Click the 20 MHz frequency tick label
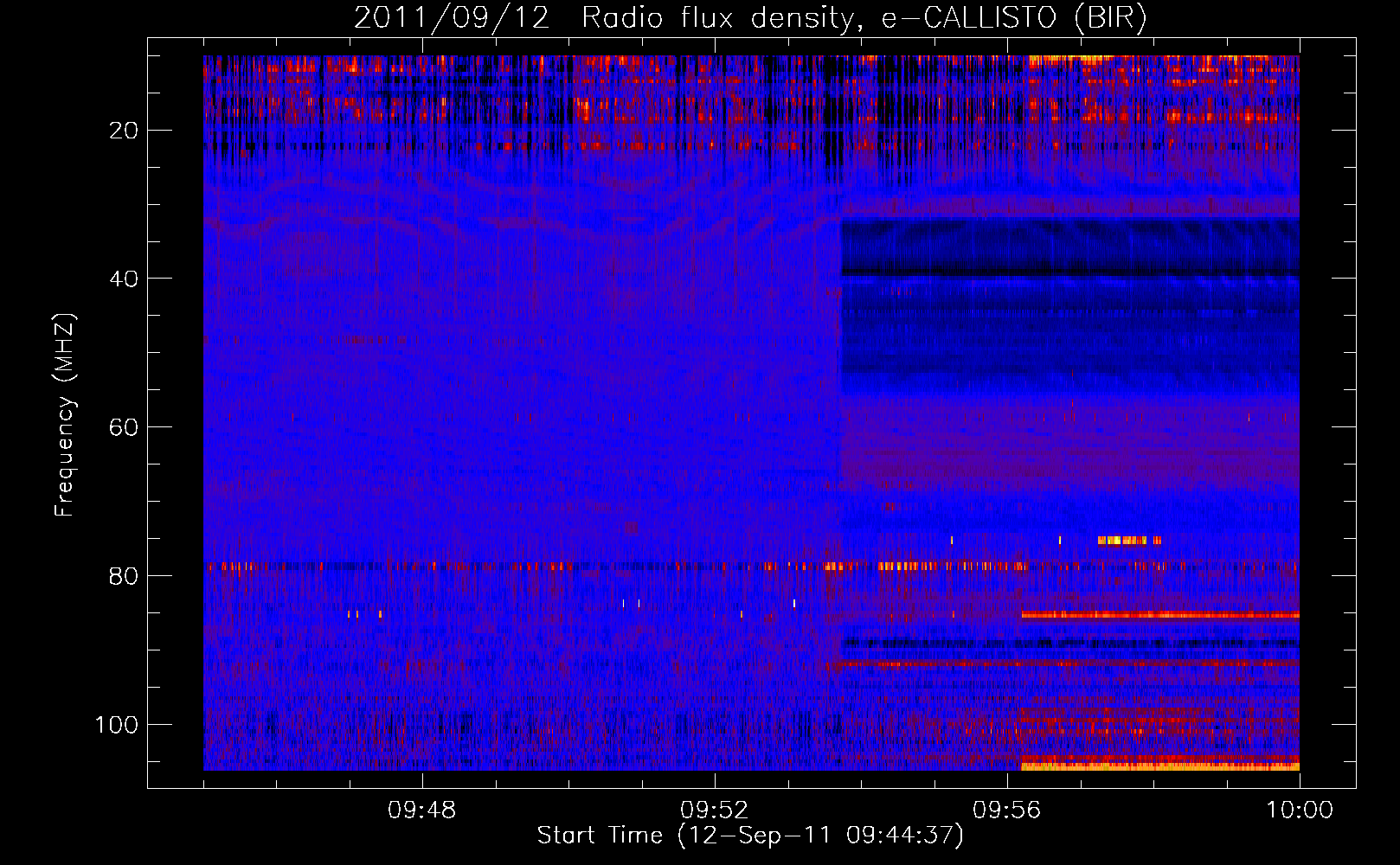The height and width of the screenshot is (865, 1400). point(124,131)
